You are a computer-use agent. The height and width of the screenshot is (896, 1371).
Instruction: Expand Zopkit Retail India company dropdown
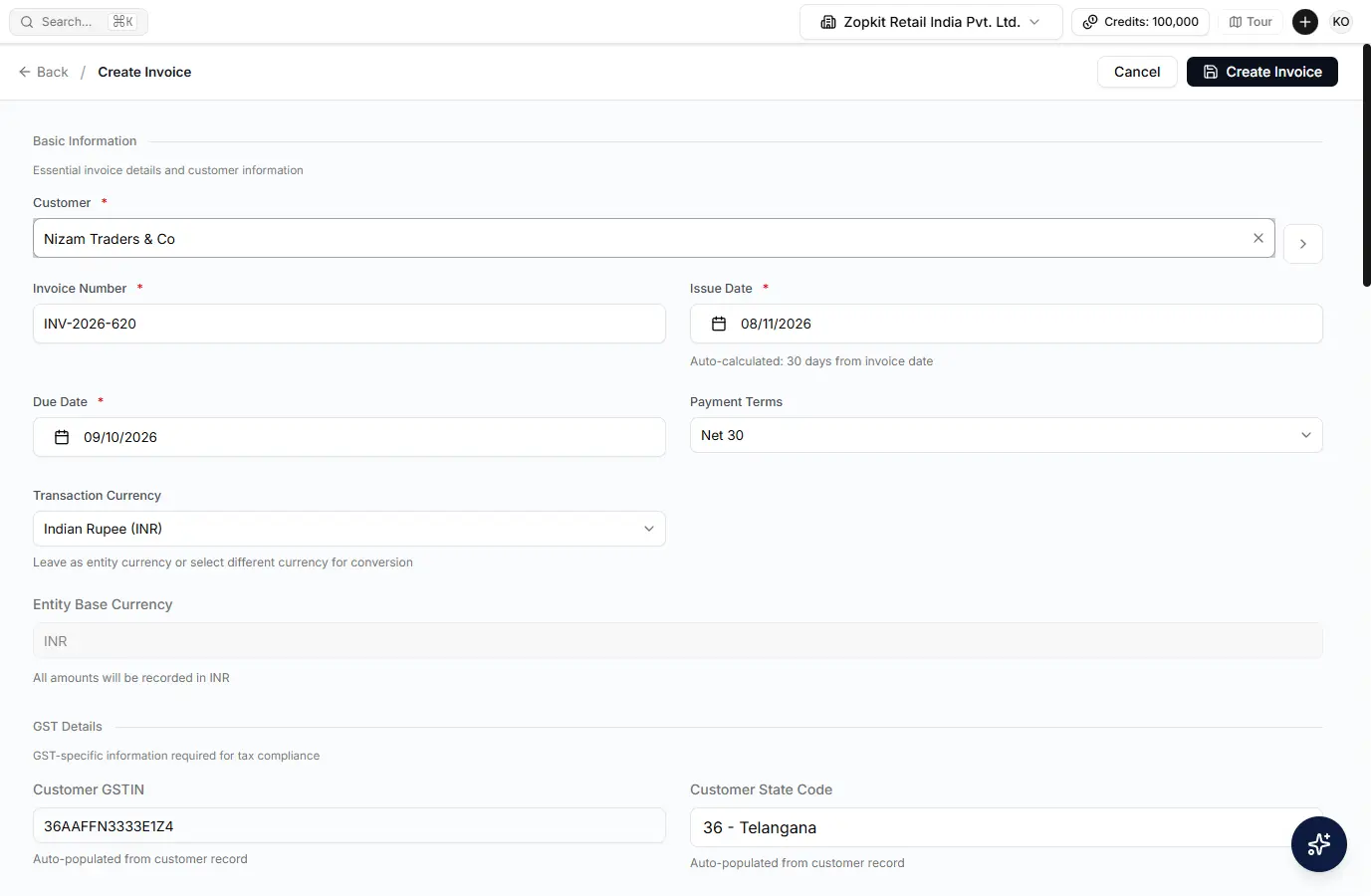[931, 22]
